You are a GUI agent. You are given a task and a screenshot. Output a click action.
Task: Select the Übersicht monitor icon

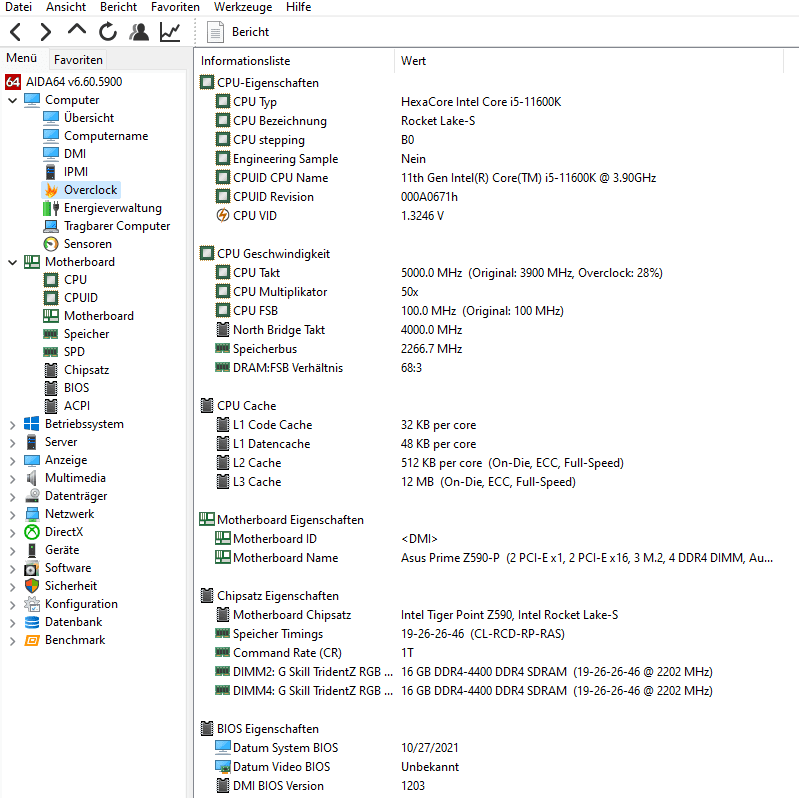pyautogui.click(x=51, y=118)
